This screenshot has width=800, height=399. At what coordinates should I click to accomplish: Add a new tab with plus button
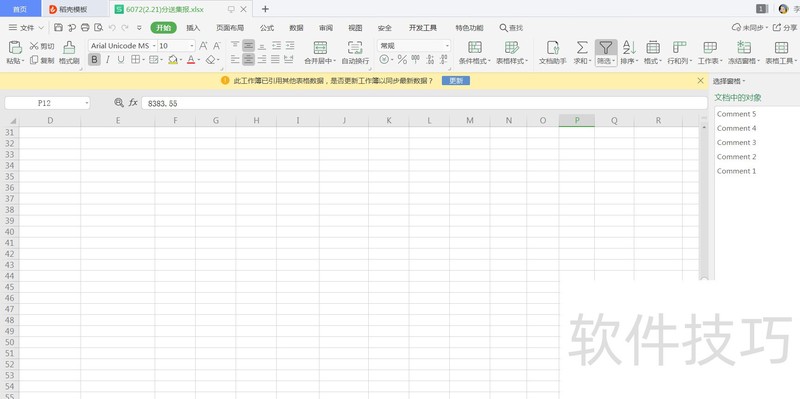(x=265, y=9)
